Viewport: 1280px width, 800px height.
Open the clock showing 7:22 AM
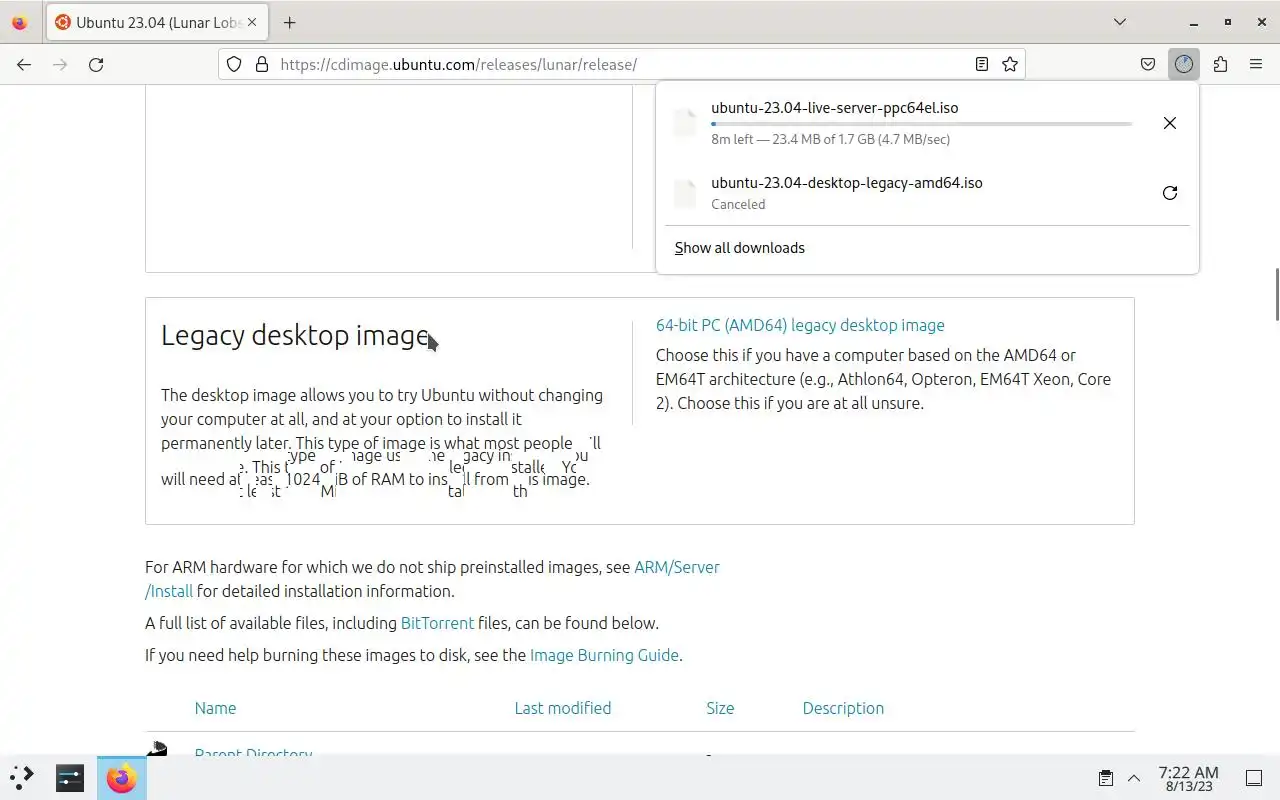point(1188,778)
